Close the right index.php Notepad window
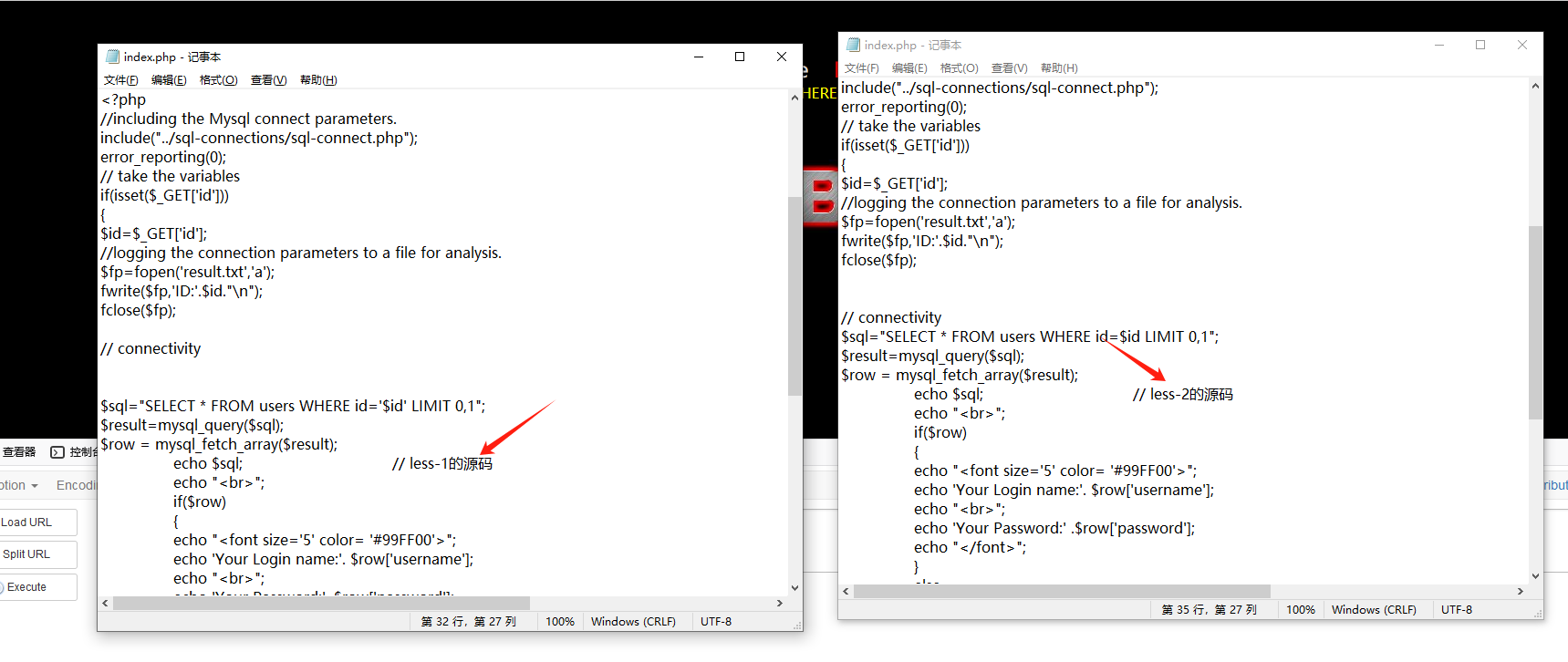The height and width of the screenshot is (662, 1568). tap(1522, 45)
